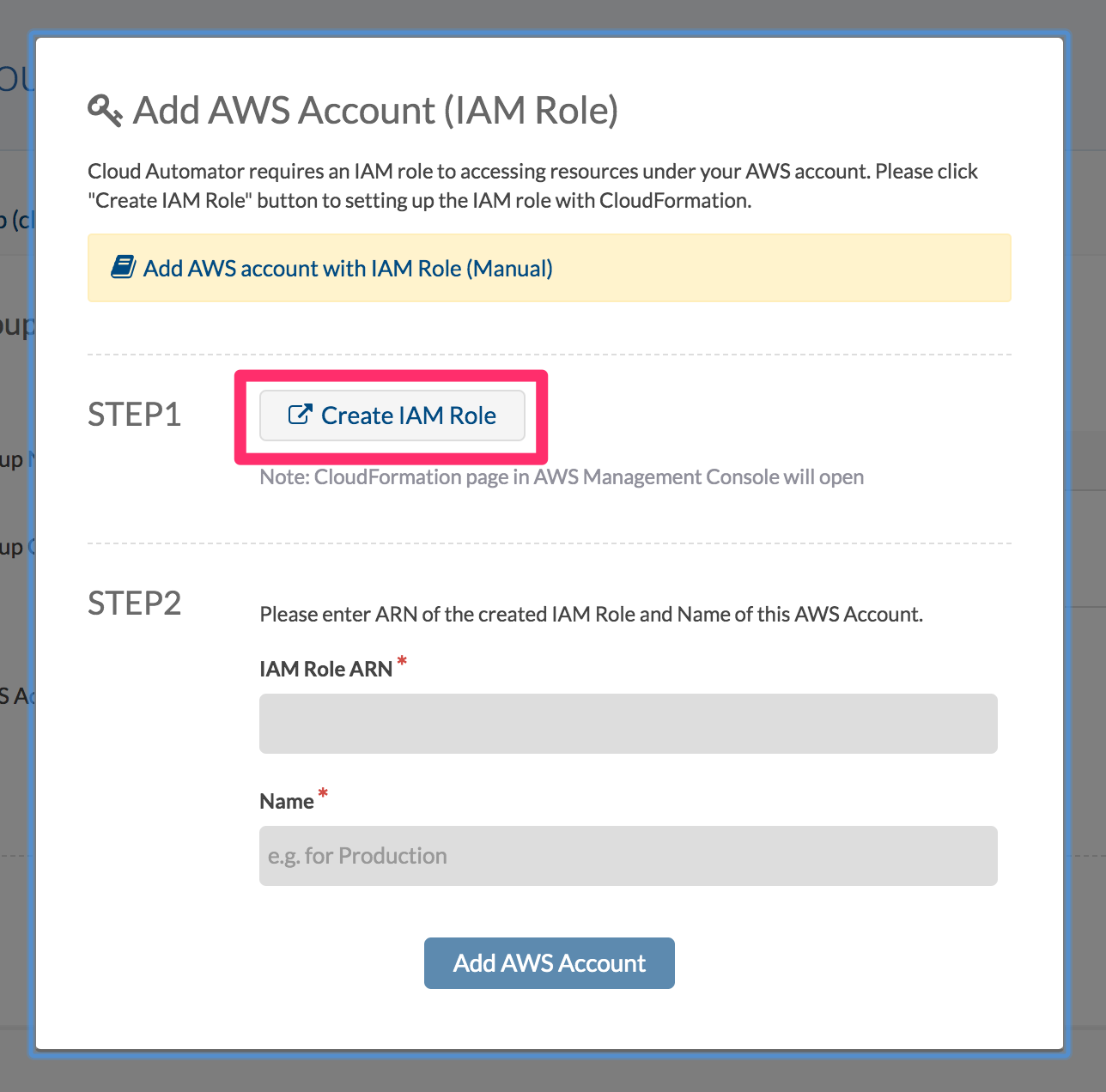Click the Create IAM Role button

click(392, 416)
